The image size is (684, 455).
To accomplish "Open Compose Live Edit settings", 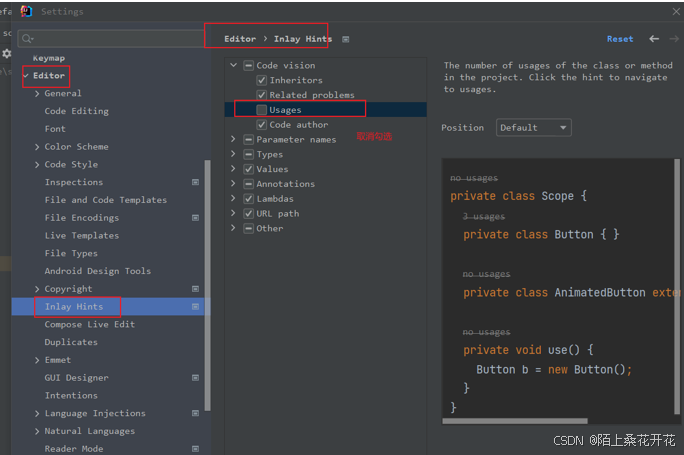I will [89, 325].
